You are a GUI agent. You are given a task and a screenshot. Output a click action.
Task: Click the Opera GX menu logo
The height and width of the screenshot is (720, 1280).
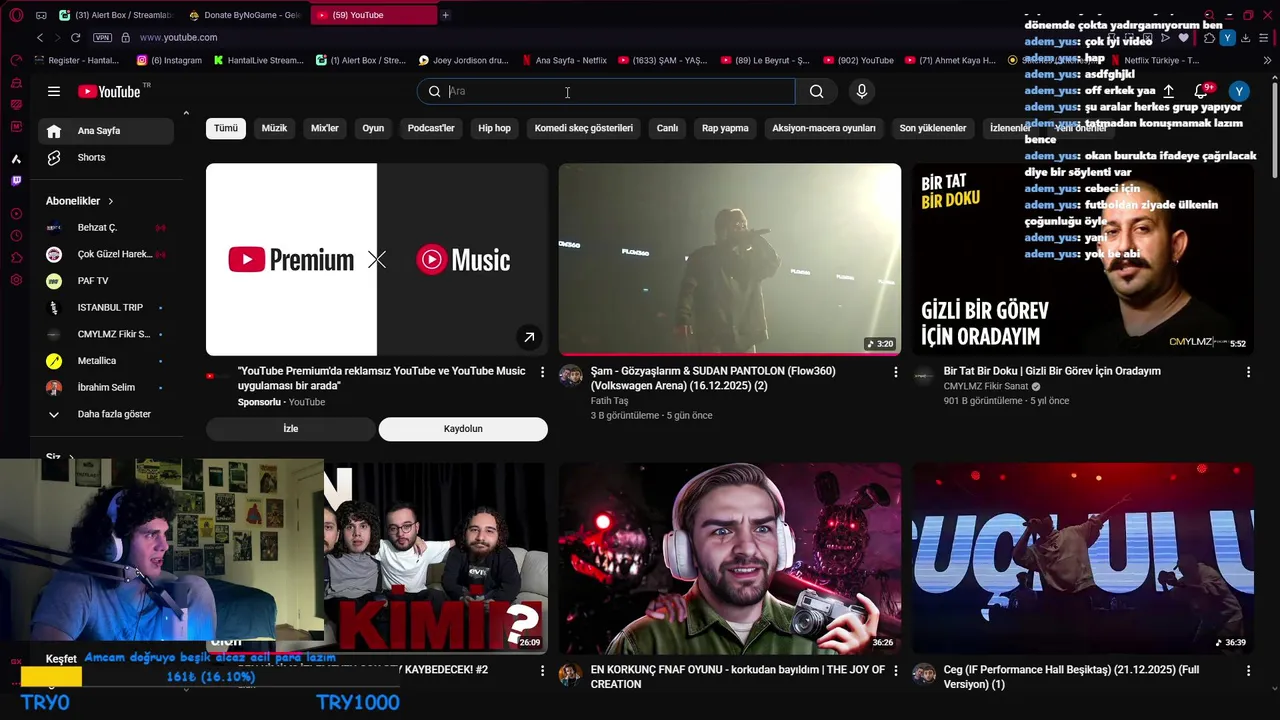coord(16,15)
